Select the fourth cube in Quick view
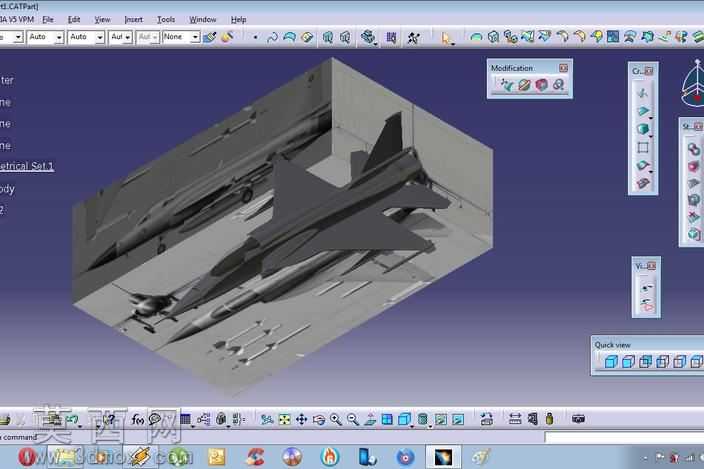704x469 pixels. 662,362
